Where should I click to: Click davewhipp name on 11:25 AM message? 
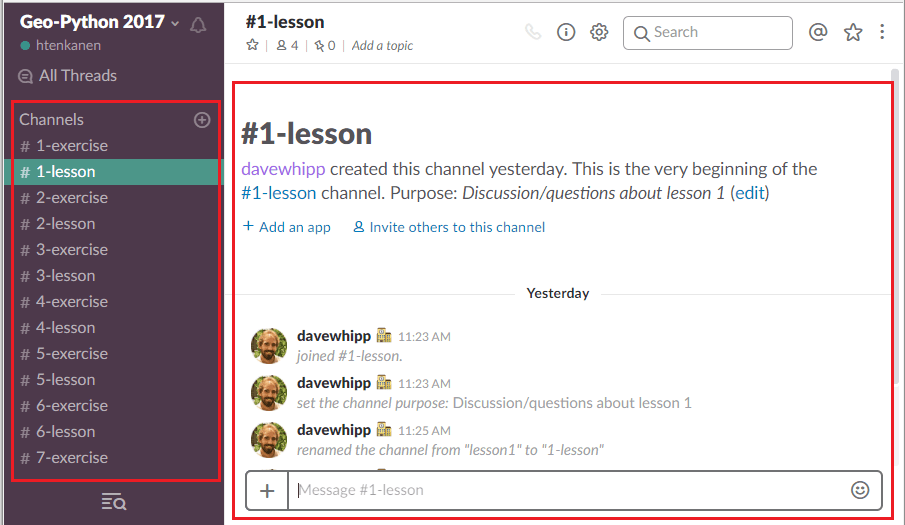click(334, 430)
